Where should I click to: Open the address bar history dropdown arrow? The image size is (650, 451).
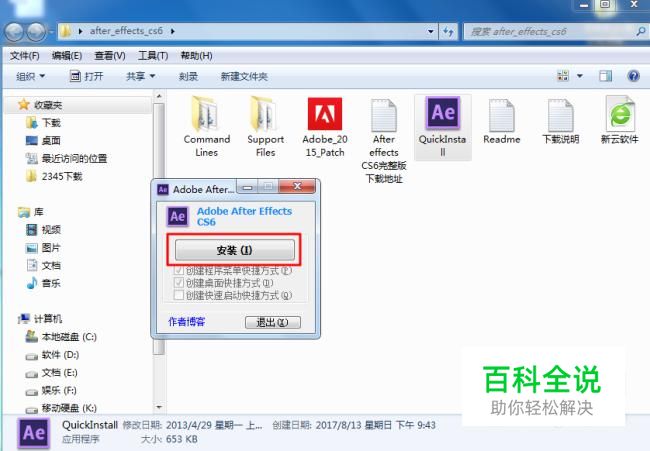point(430,32)
